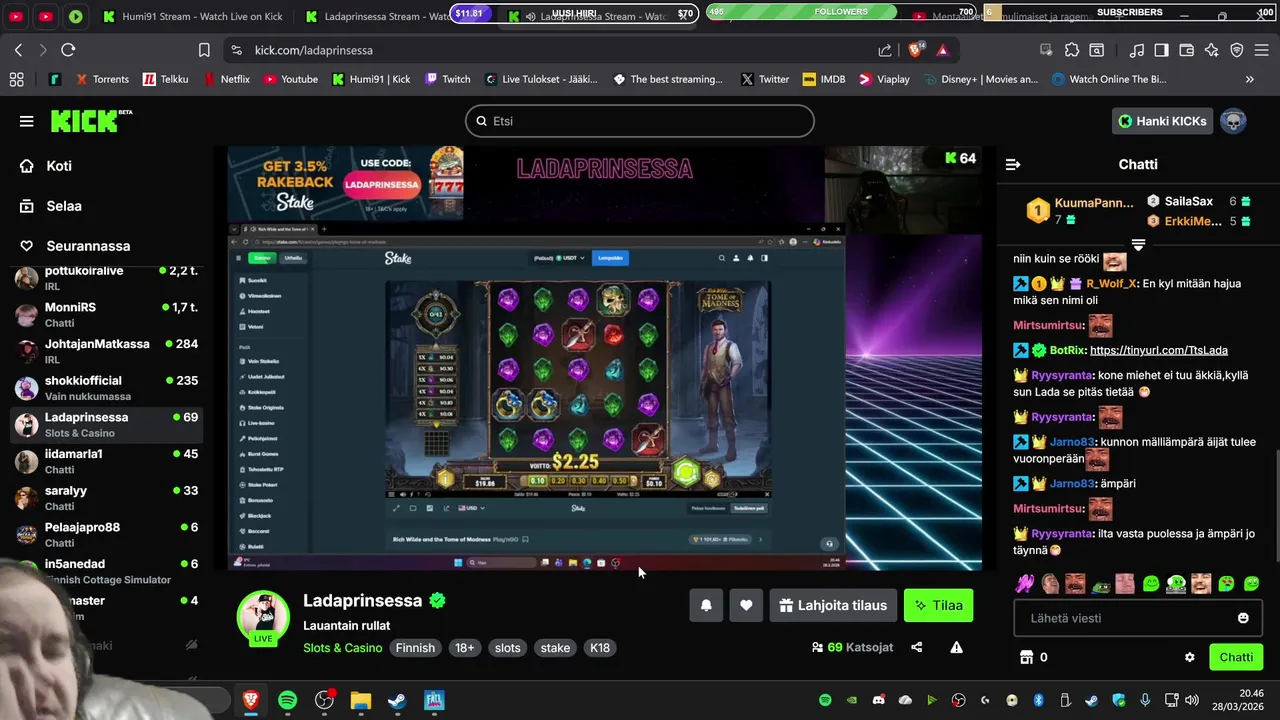
Task: Toggle the notification bell for Ladaprinsessa
Action: (x=706, y=605)
